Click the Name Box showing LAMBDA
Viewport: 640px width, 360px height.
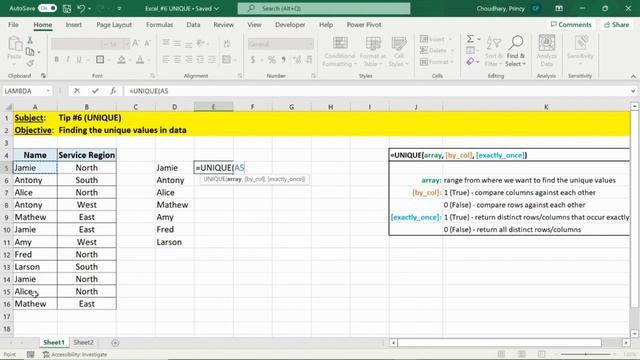pos(24,91)
